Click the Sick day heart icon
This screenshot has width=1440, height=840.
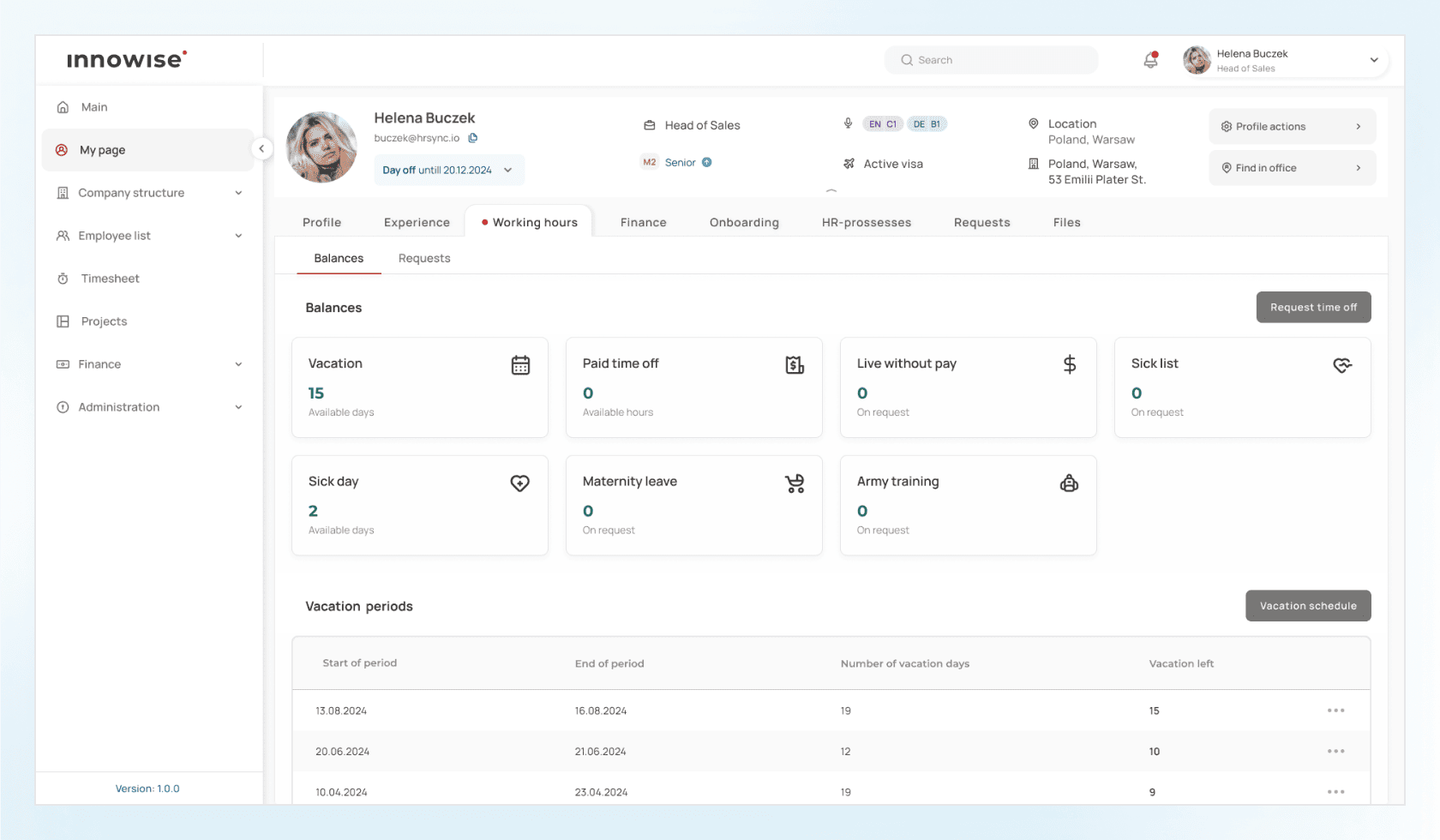(x=519, y=483)
